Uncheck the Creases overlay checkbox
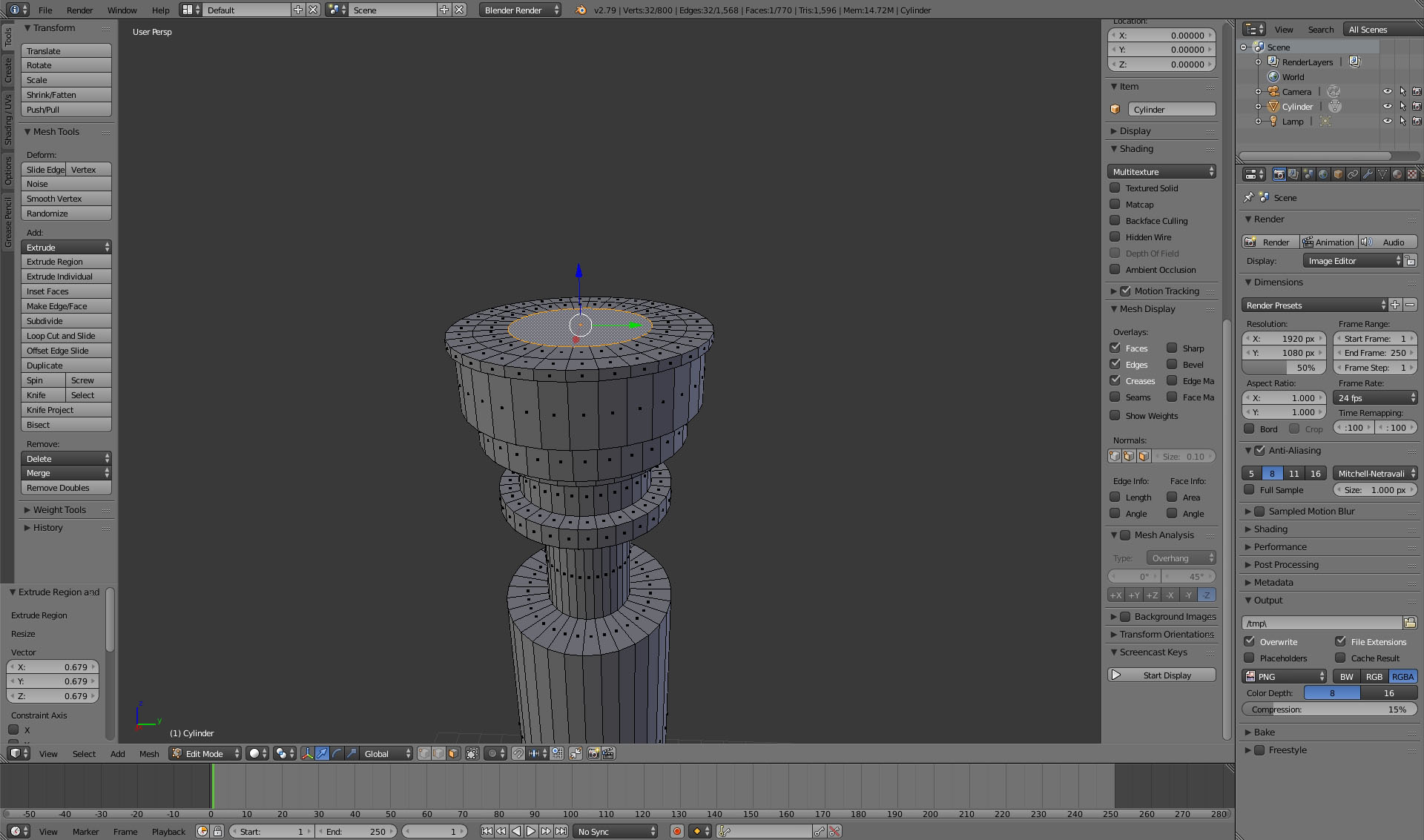1424x840 pixels. click(1115, 380)
